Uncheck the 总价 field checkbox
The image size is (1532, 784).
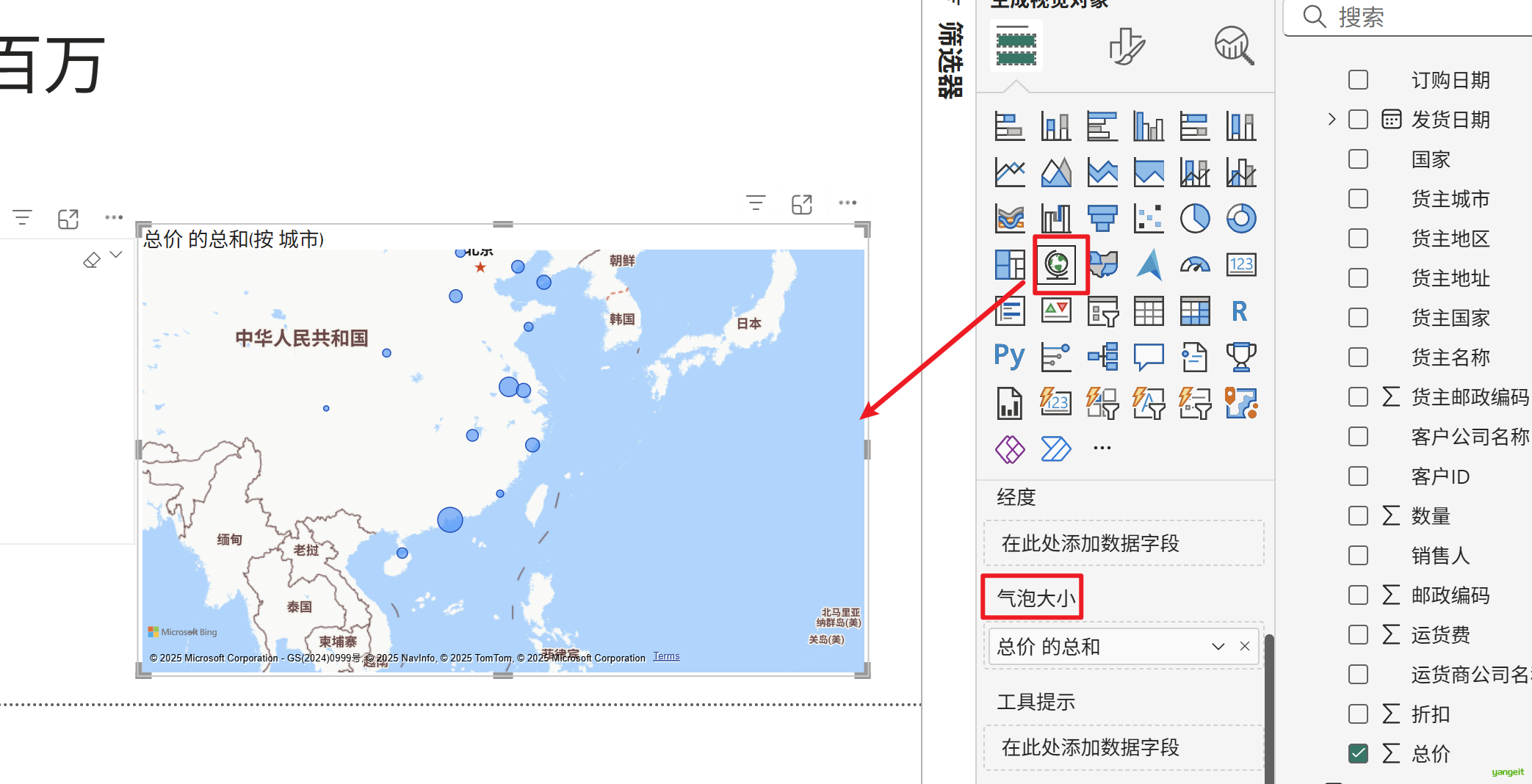1359,753
